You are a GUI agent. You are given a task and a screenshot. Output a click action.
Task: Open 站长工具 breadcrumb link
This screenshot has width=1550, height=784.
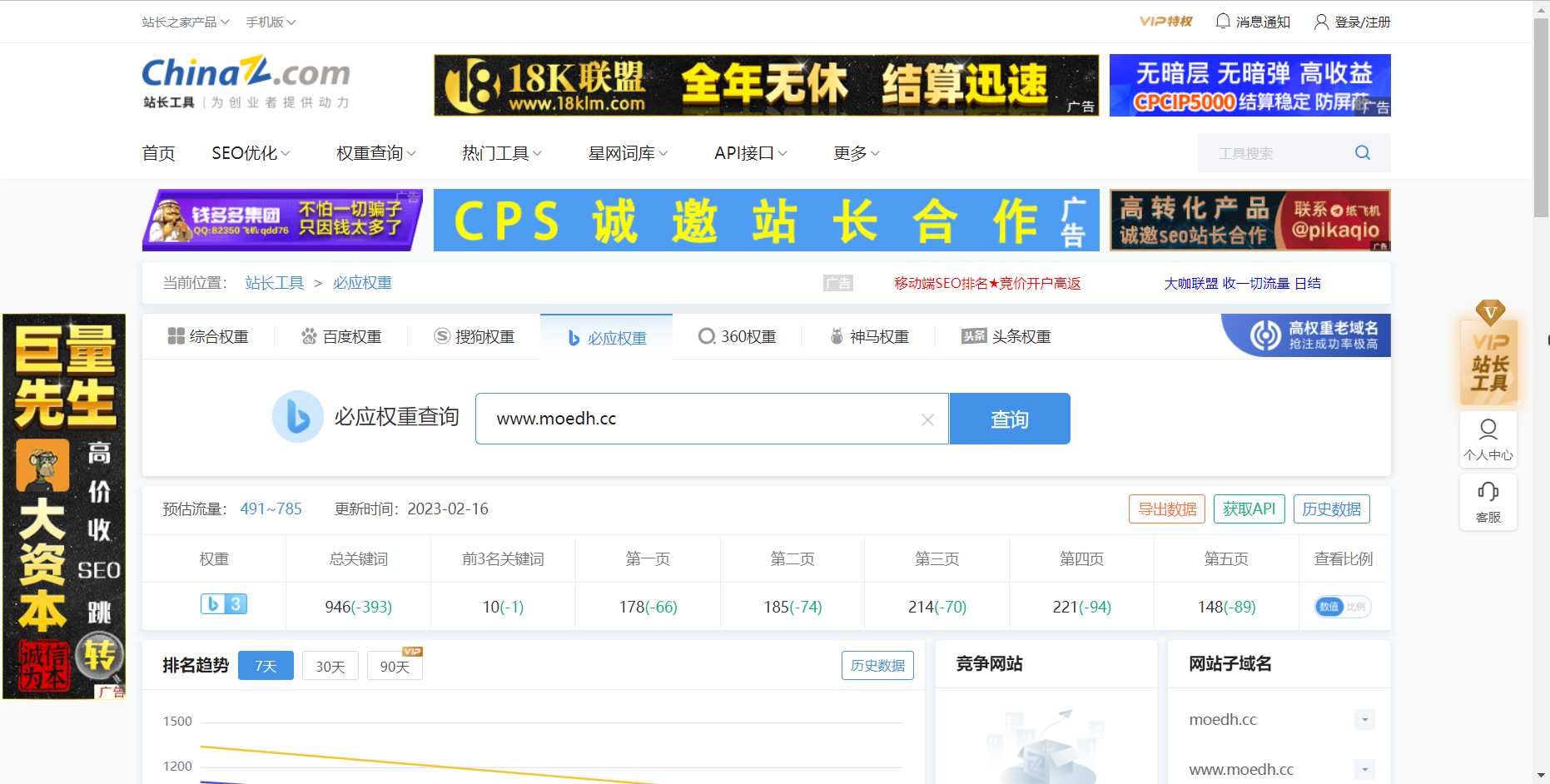275,283
